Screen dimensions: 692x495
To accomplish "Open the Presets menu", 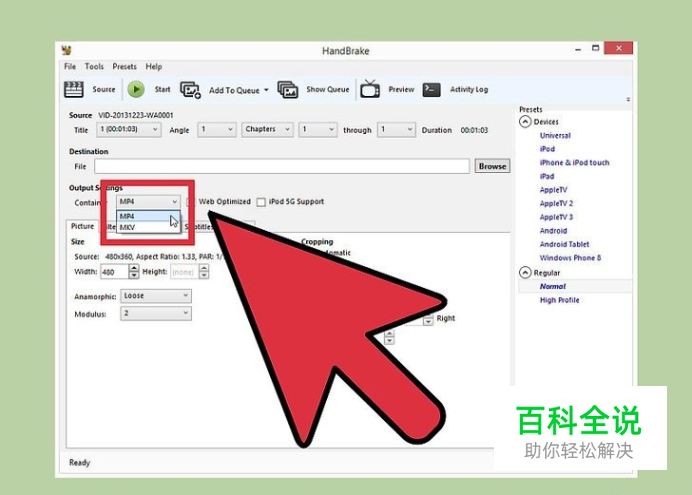I will click(124, 67).
